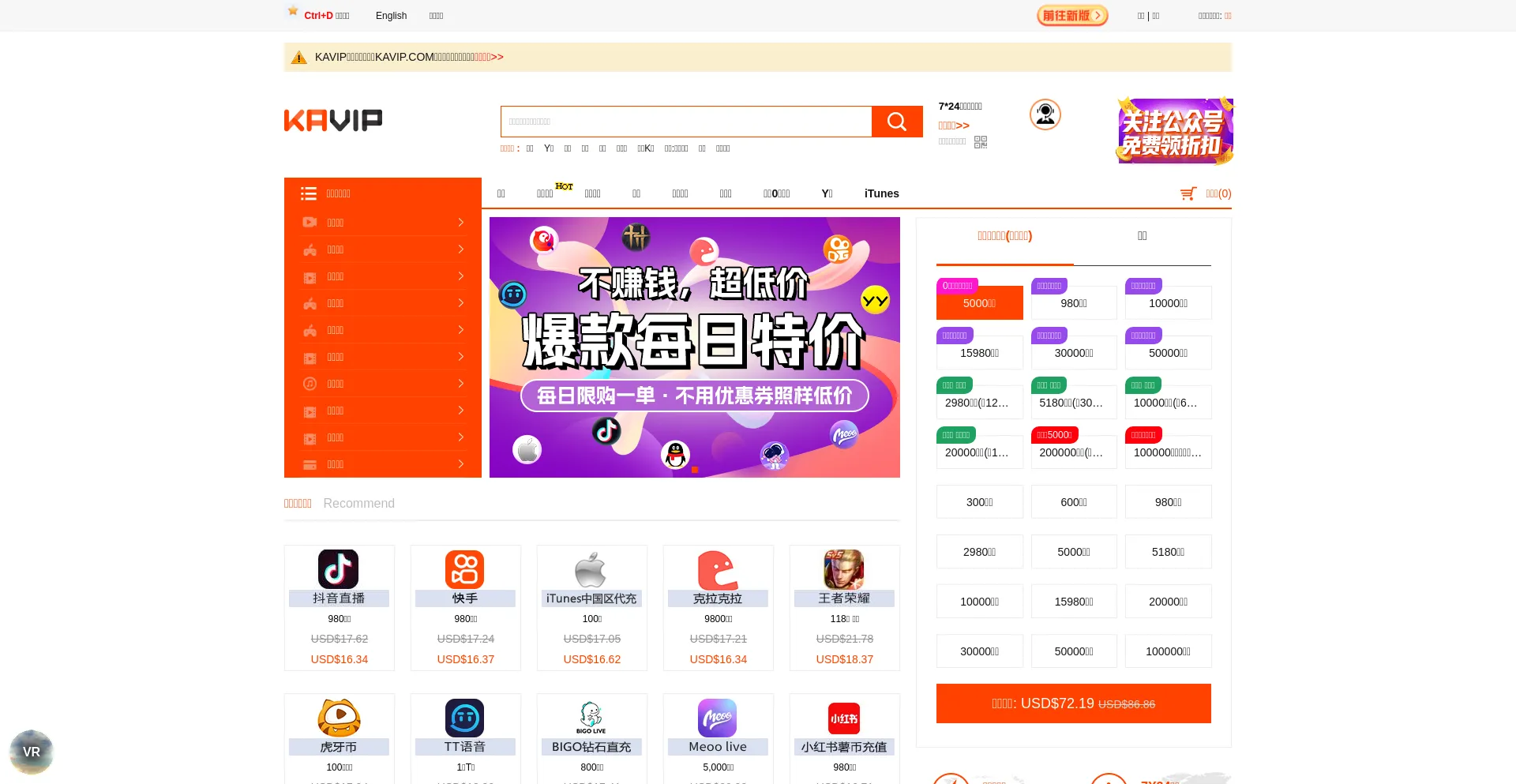This screenshot has height=784, width=1516.
Task: Click the BIGO钻石直充 product title
Action: point(591,747)
